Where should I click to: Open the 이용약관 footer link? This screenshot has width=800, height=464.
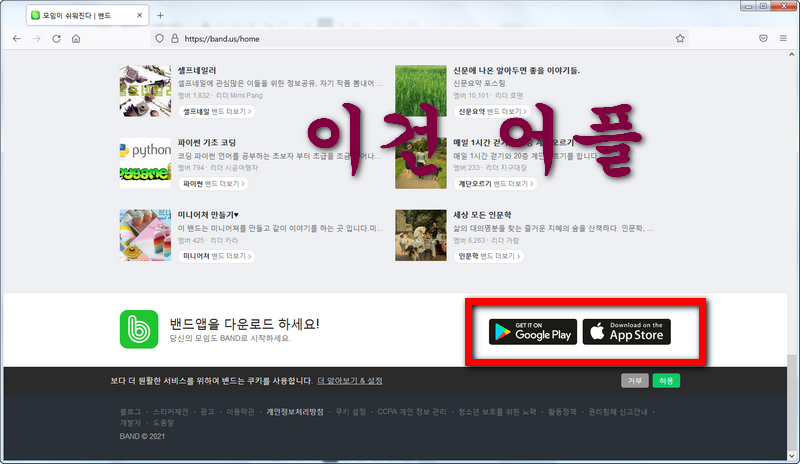click(240, 412)
